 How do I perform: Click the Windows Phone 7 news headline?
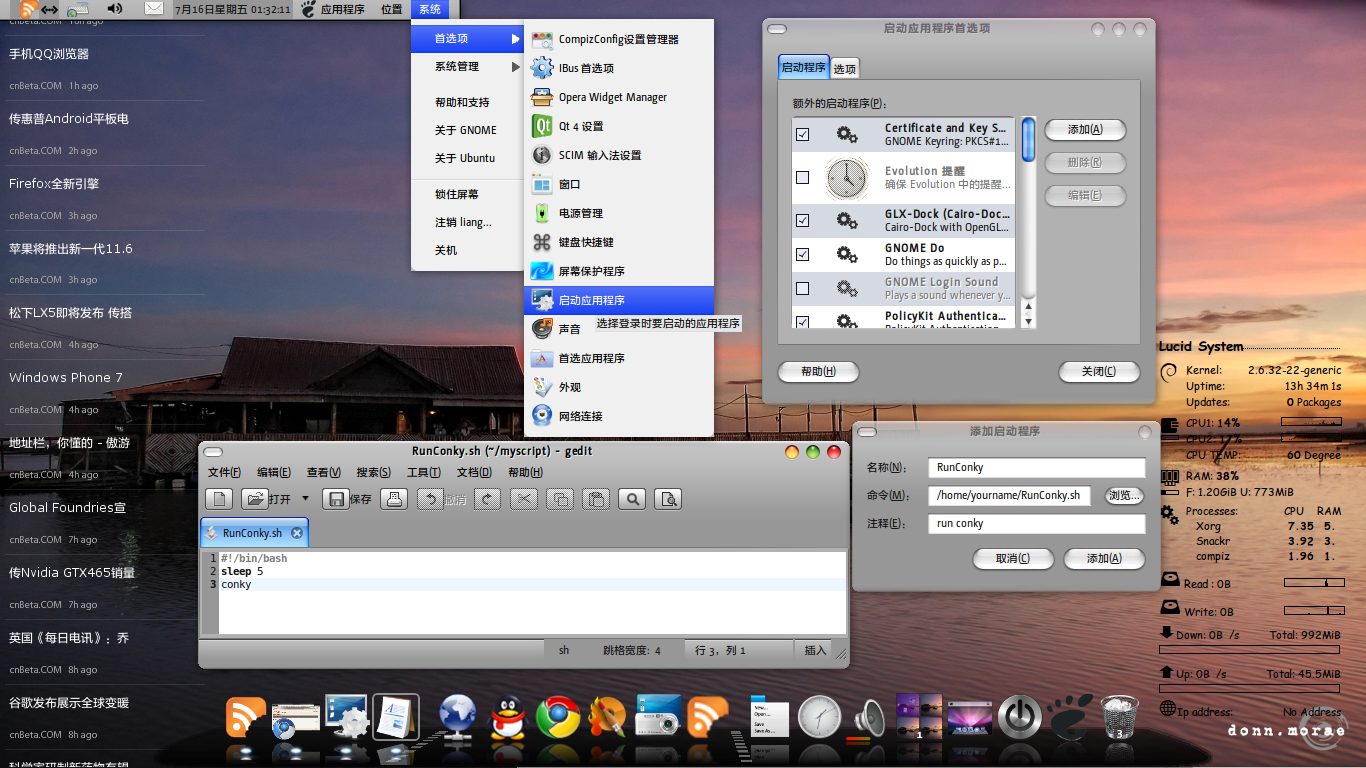pyautogui.click(x=66, y=377)
